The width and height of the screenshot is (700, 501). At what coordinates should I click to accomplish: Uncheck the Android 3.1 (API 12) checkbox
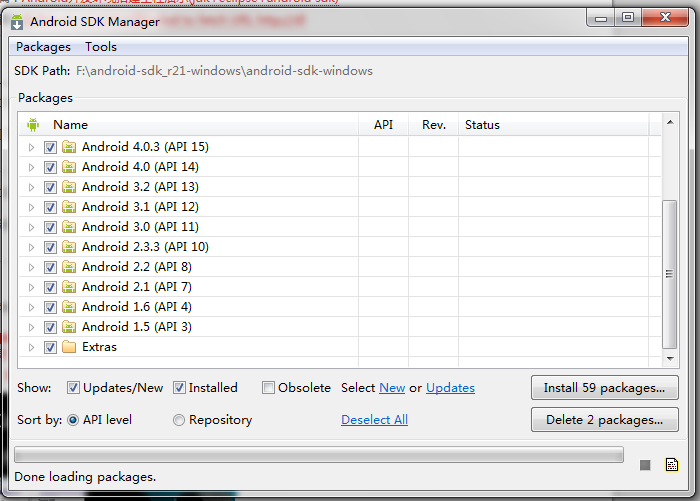click(x=50, y=208)
